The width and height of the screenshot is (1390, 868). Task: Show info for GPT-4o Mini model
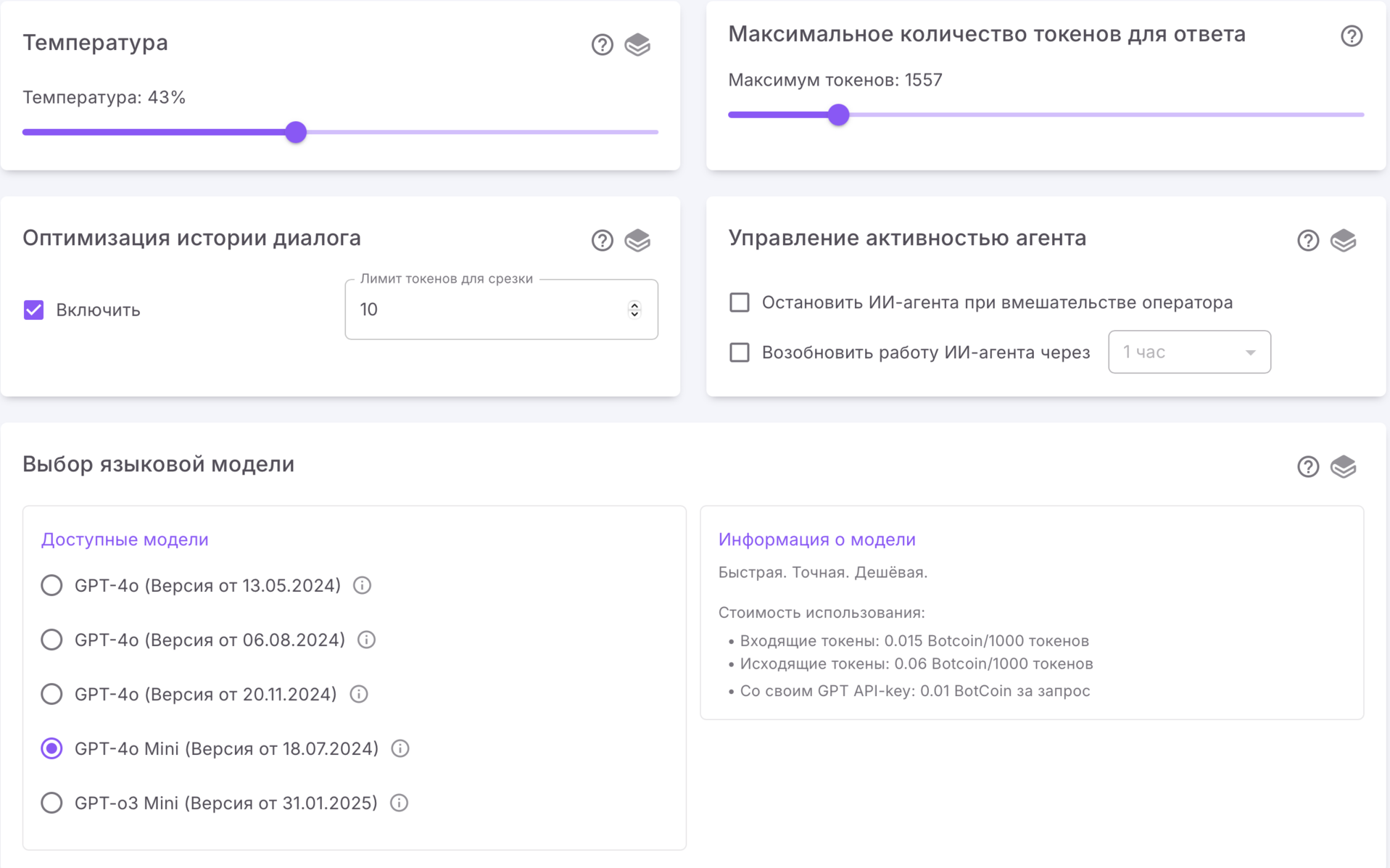[x=400, y=748]
